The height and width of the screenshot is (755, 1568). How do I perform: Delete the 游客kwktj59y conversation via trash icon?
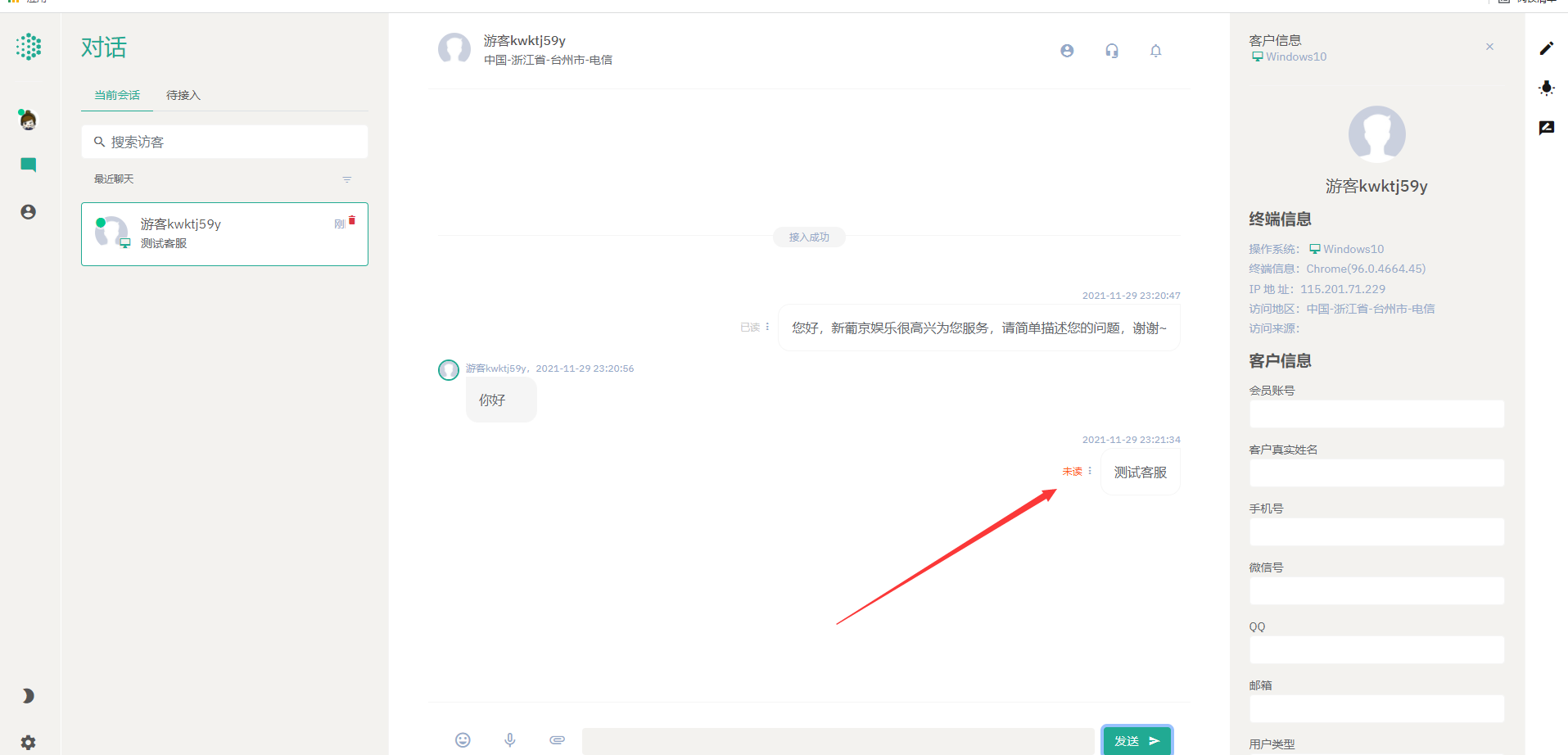(x=352, y=219)
